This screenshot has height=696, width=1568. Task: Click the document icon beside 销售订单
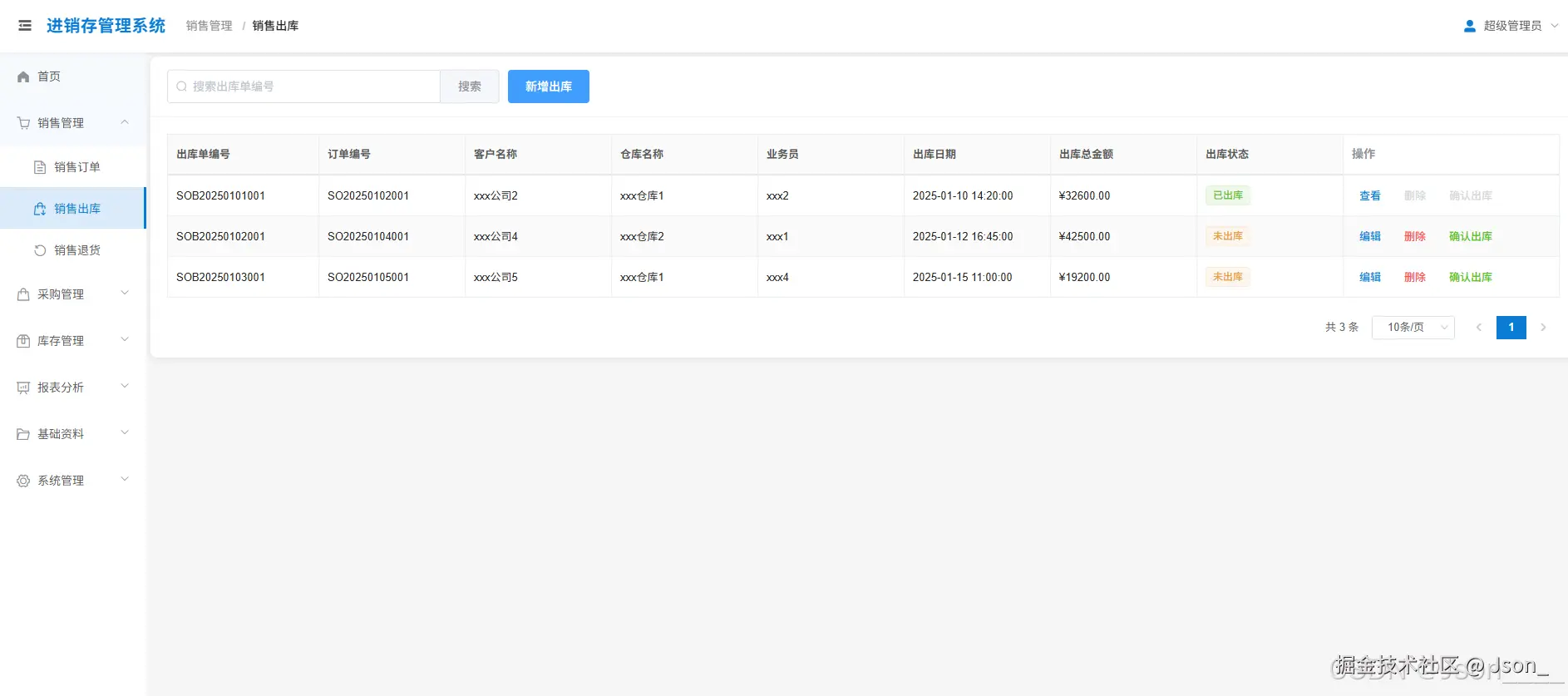(x=40, y=167)
